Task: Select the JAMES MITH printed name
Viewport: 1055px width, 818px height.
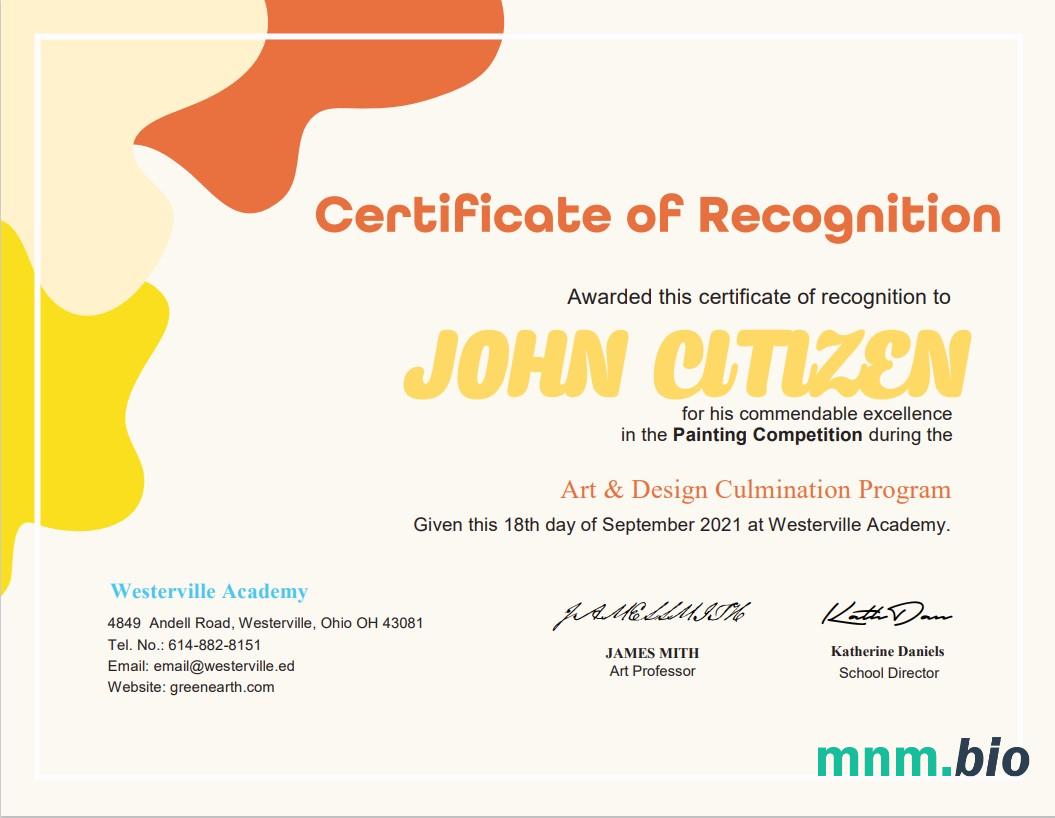Action: click(652, 653)
